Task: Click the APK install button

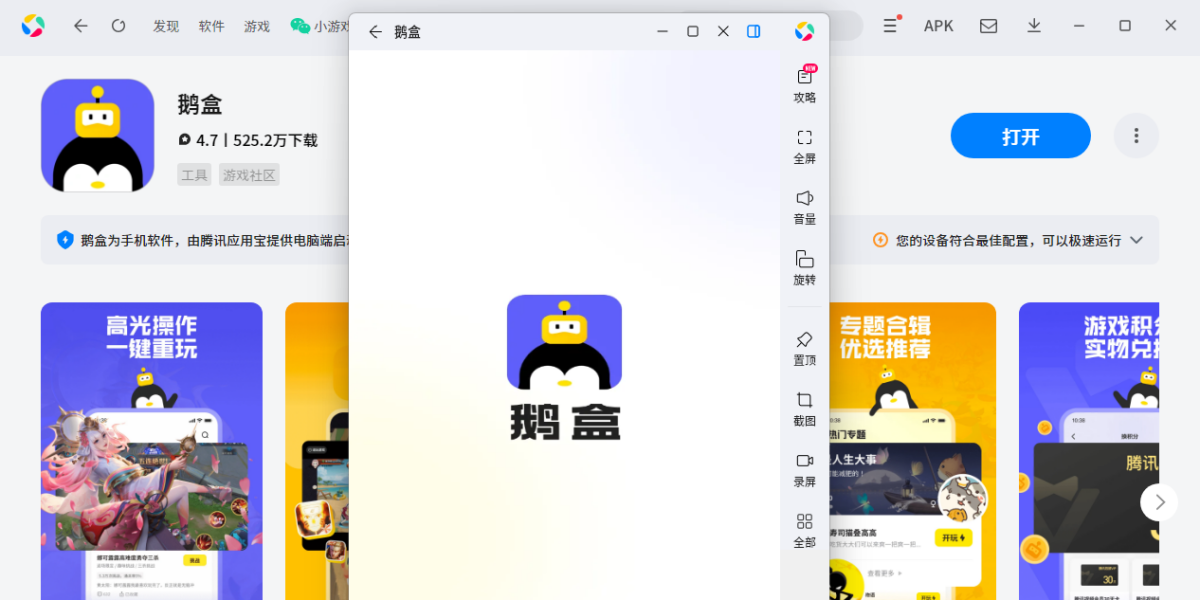Action: (x=938, y=26)
